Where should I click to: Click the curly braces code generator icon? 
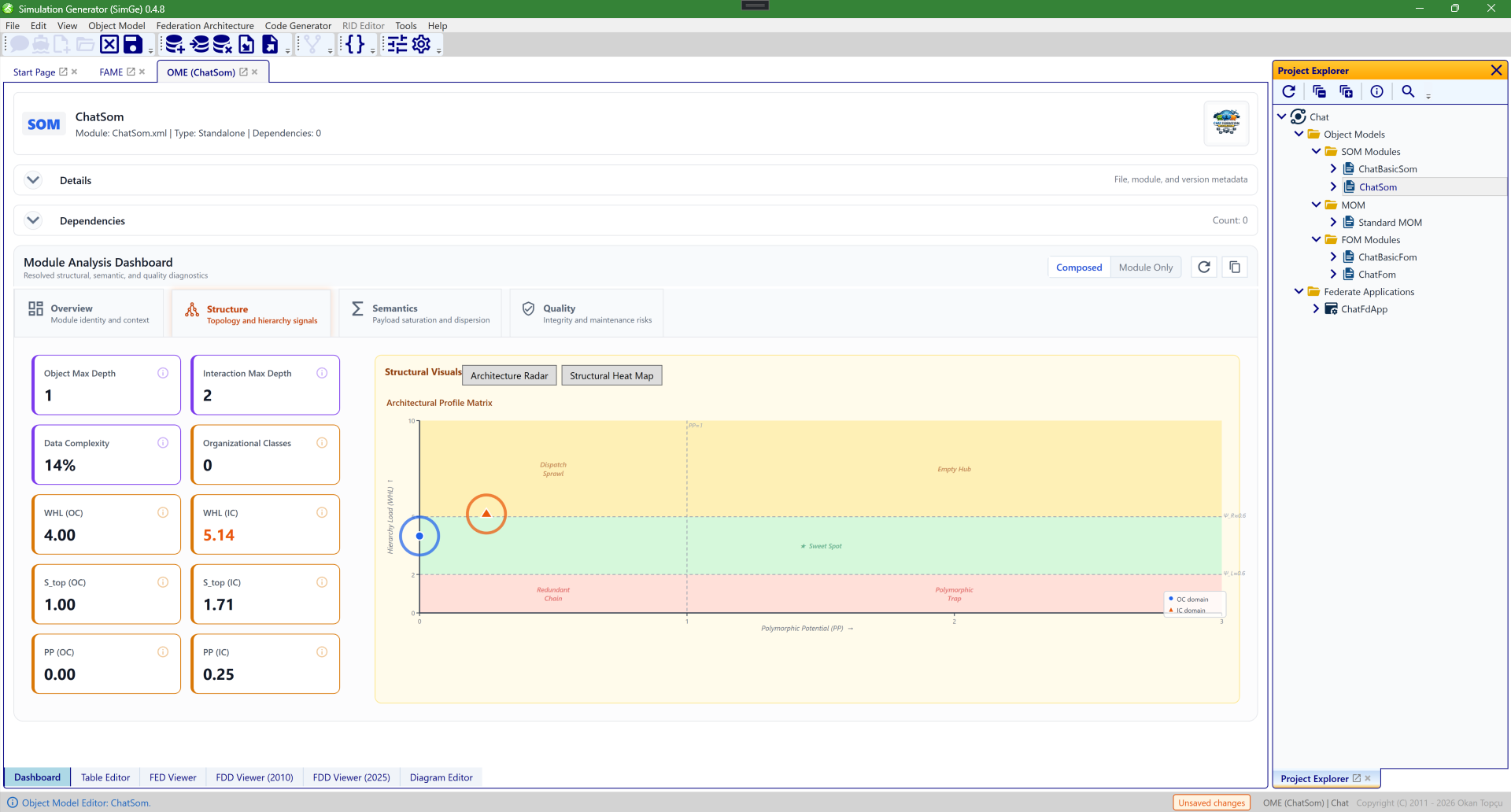point(355,45)
